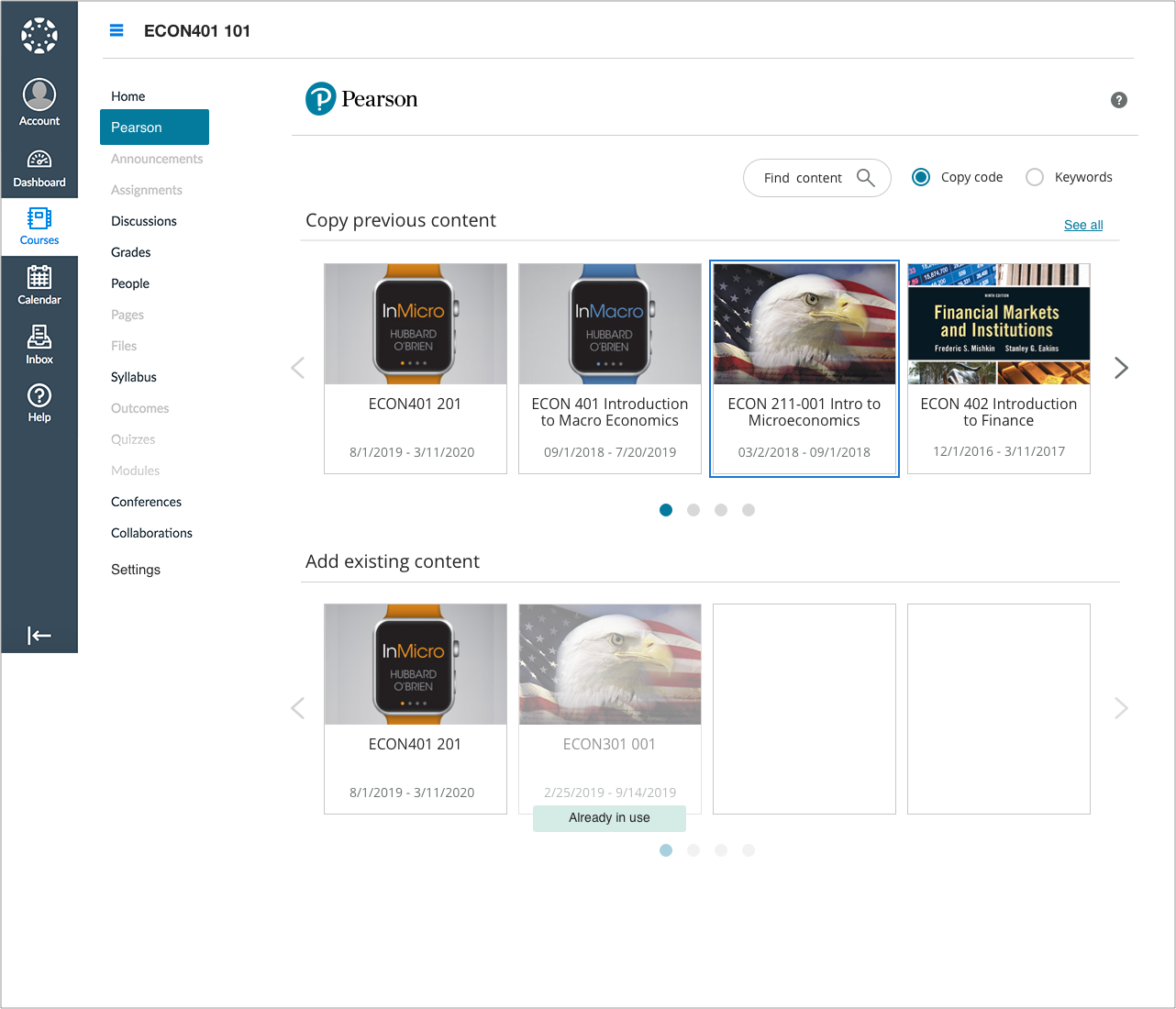
Task: Click the 03/2/2018 - 09/1/2018 date text
Action: click(804, 452)
